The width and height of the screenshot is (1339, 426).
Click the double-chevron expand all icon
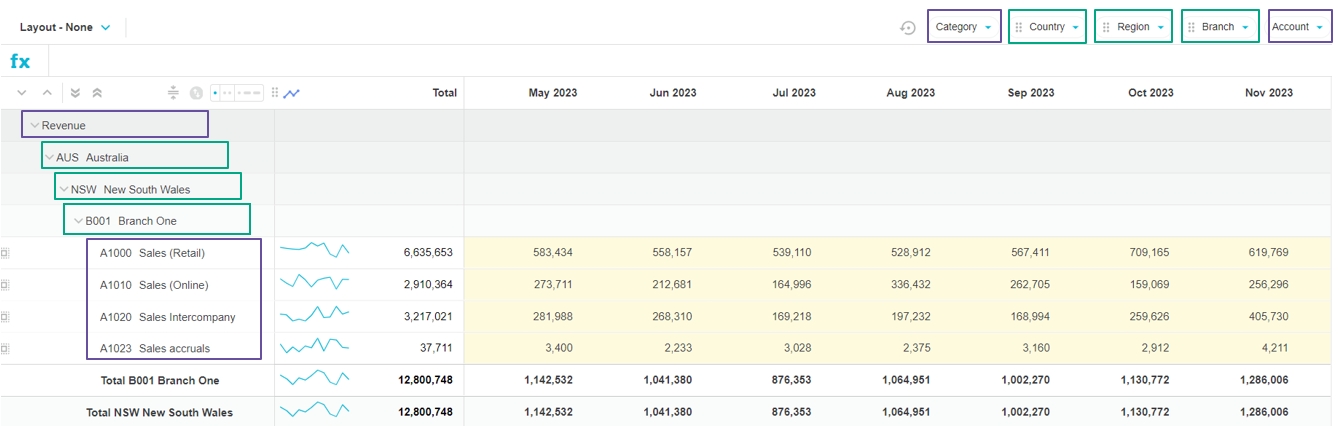tap(76, 93)
